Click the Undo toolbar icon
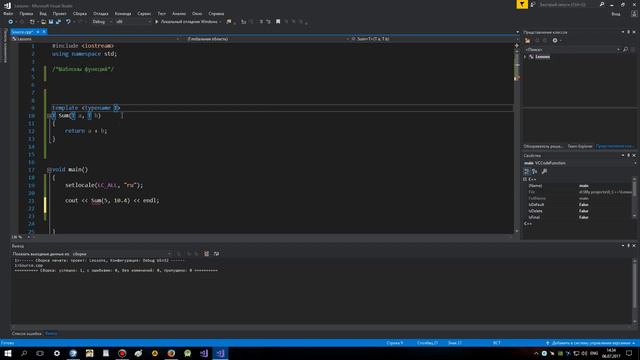640x360 pixels. coord(68,22)
